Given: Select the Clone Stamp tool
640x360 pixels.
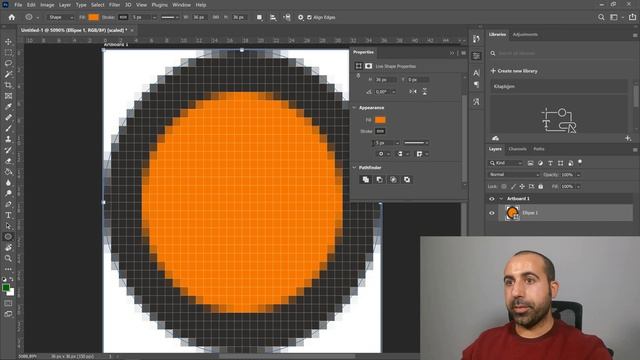Looking at the screenshot, I should 8,139.
